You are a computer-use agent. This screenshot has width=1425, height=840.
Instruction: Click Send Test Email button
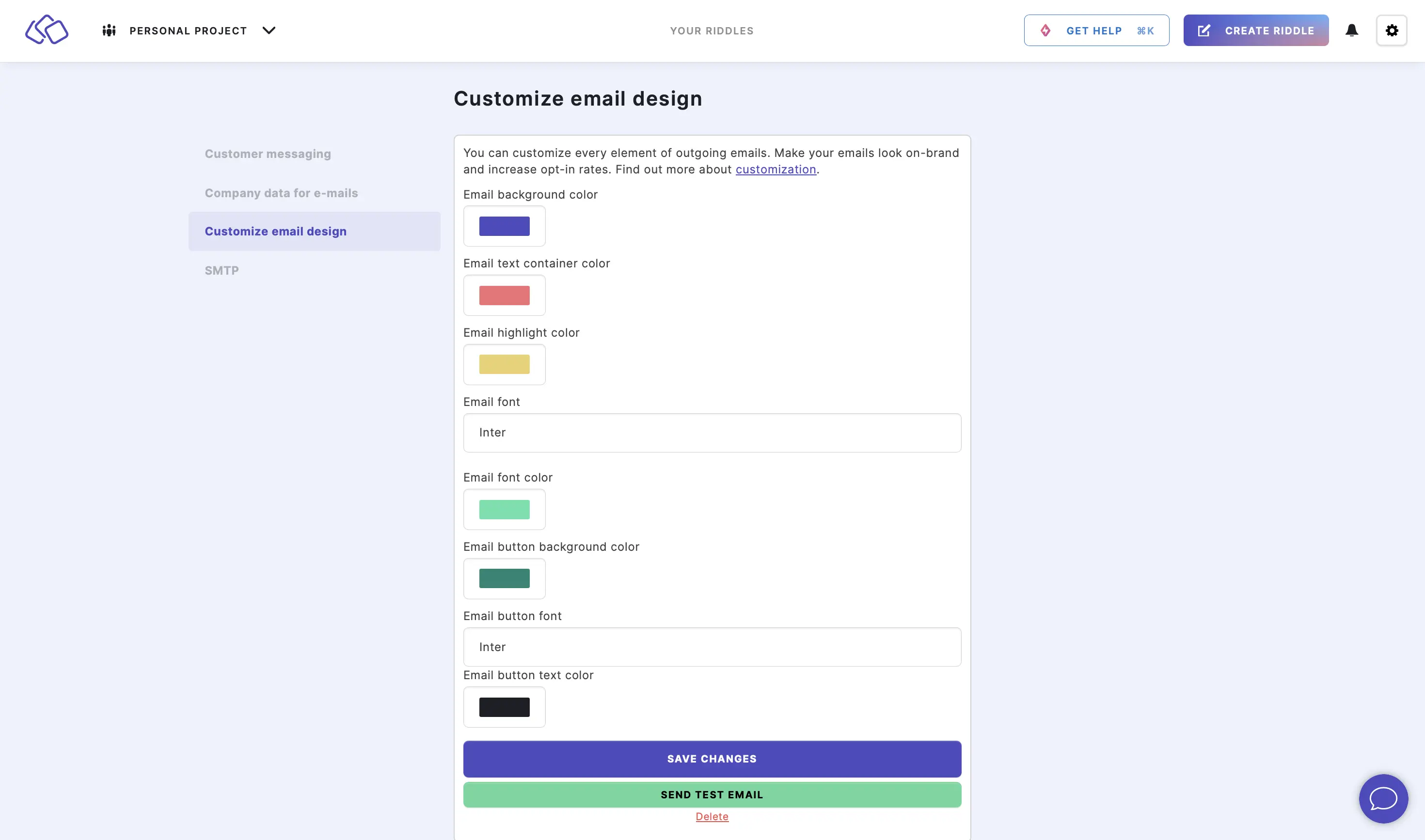click(712, 794)
